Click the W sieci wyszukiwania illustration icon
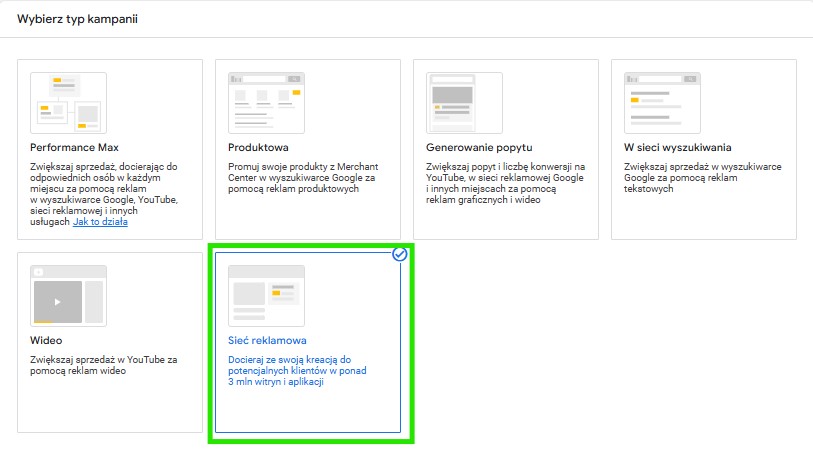The width and height of the screenshot is (813, 451). tap(663, 103)
